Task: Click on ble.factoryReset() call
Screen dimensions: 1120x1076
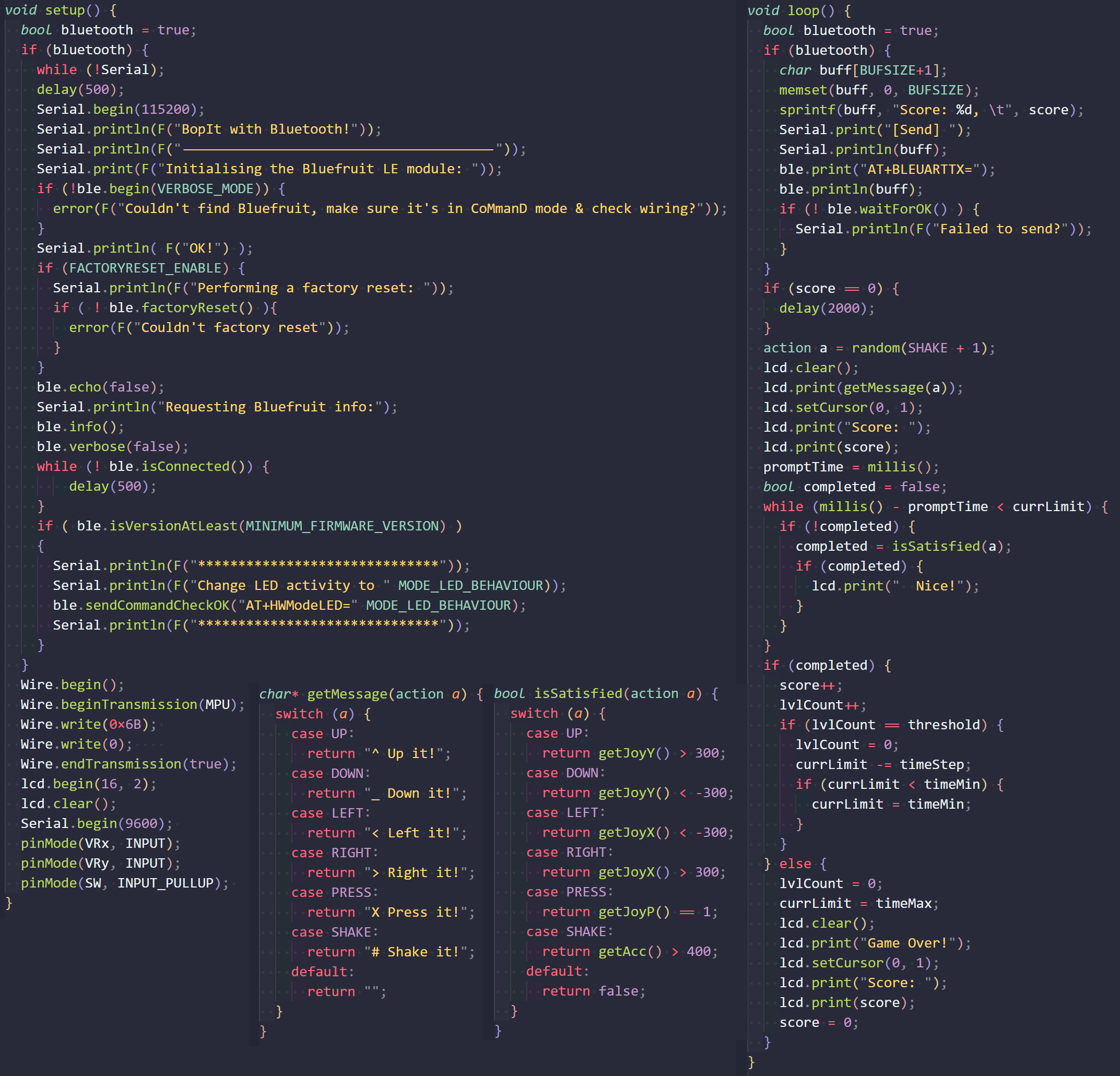Action: (181, 308)
